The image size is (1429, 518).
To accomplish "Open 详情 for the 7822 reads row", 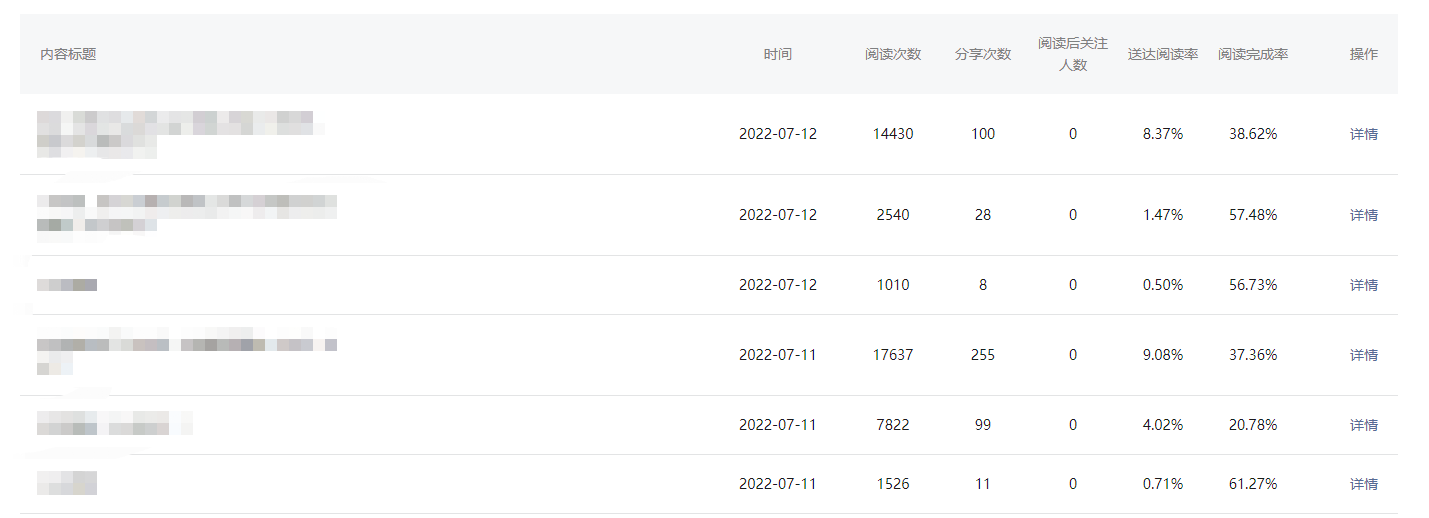I will click(x=1363, y=425).
